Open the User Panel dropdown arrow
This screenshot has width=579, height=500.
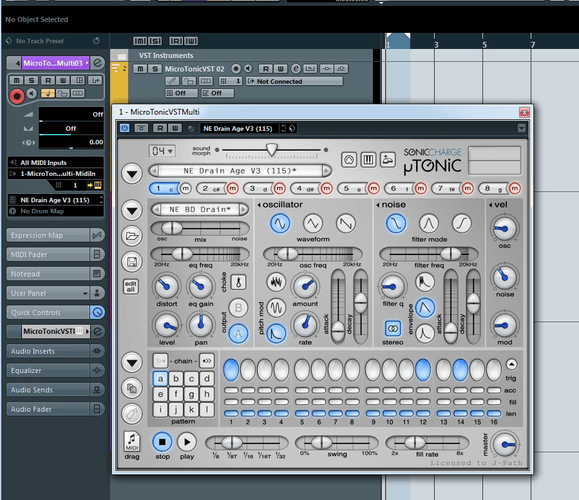[x=85, y=294]
